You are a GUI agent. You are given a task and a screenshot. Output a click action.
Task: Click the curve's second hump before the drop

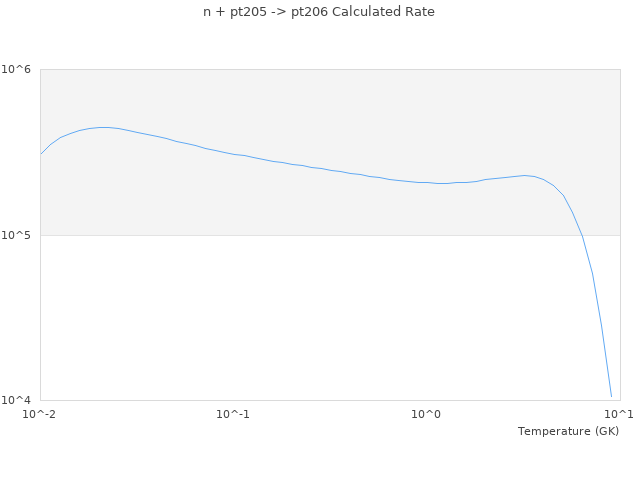tap(525, 175)
